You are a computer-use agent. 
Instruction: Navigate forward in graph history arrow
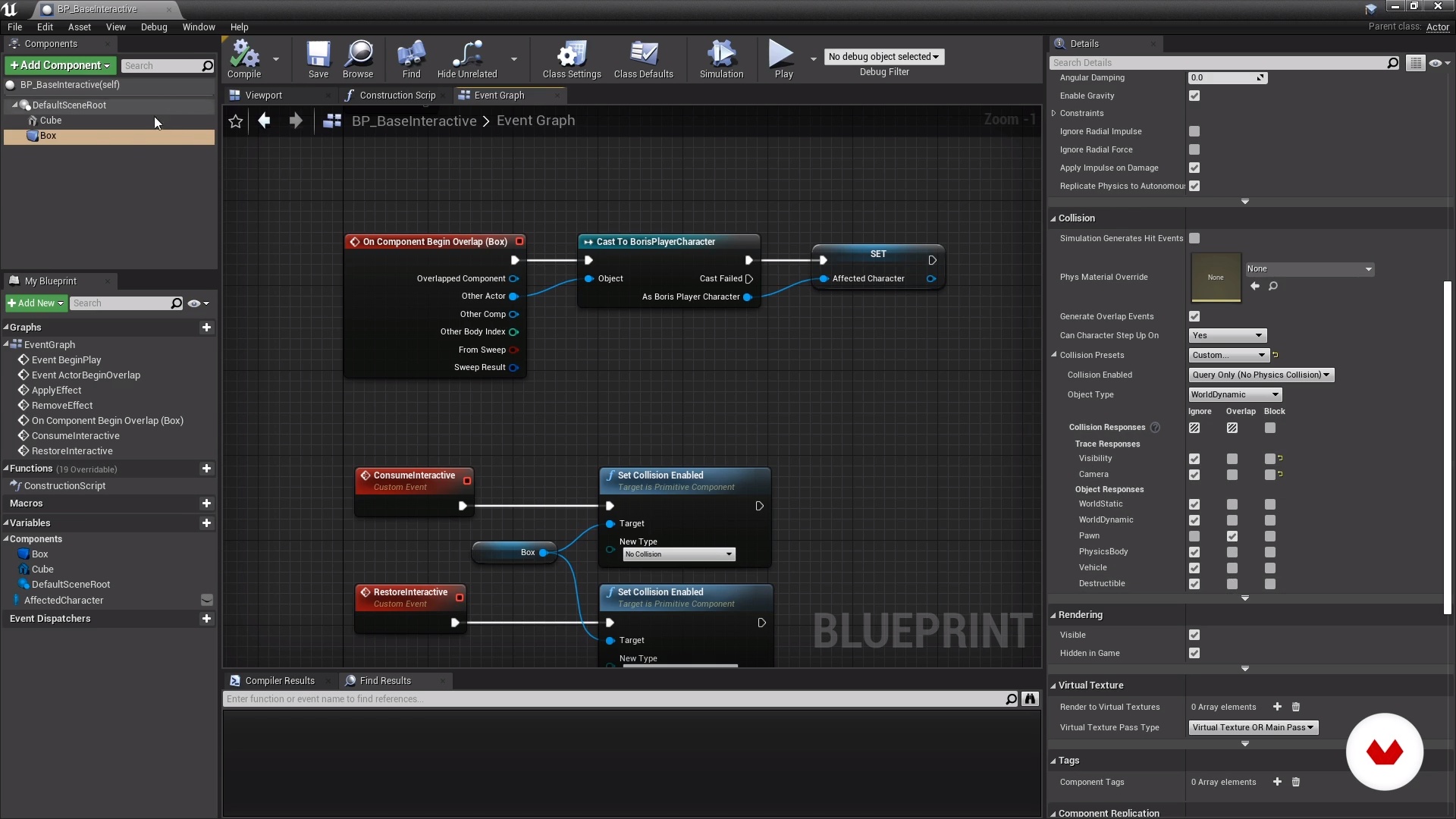(296, 121)
